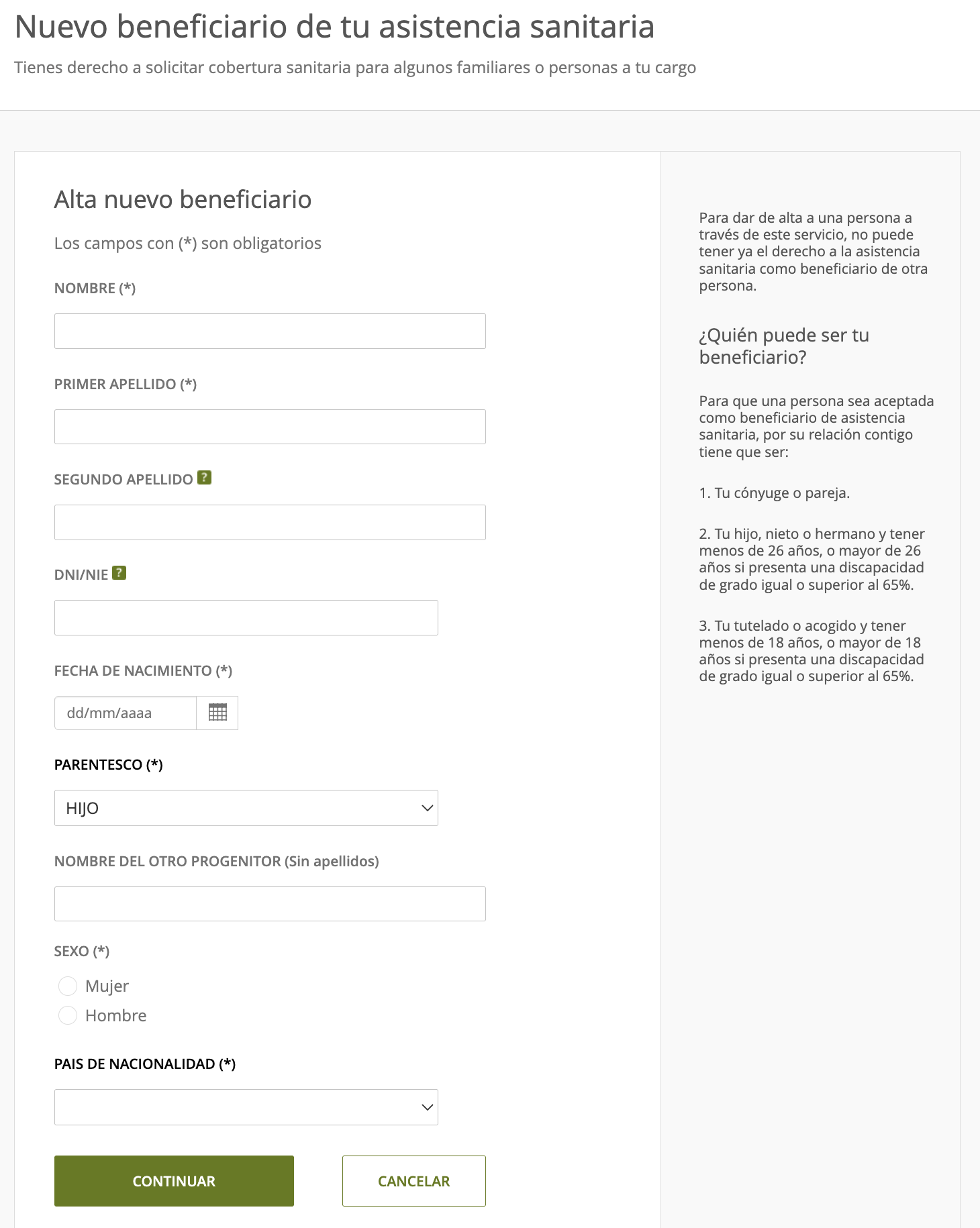Expand the chevron on the PARENTESCO selector
This screenshot has width=980, height=1228.
pyautogui.click(x=426, y=808)
